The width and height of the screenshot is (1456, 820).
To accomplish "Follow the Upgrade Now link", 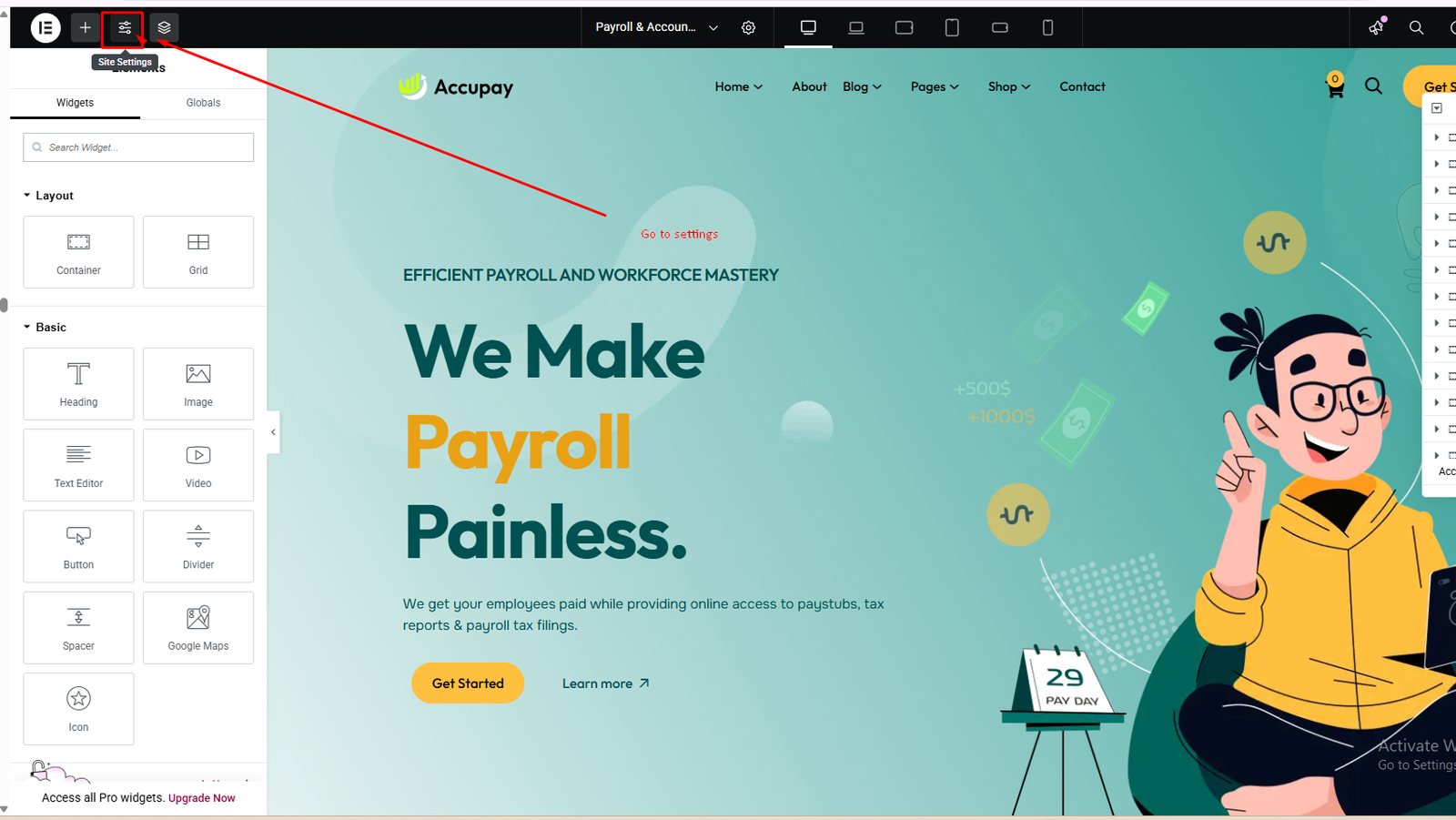I will coord(201,798).
